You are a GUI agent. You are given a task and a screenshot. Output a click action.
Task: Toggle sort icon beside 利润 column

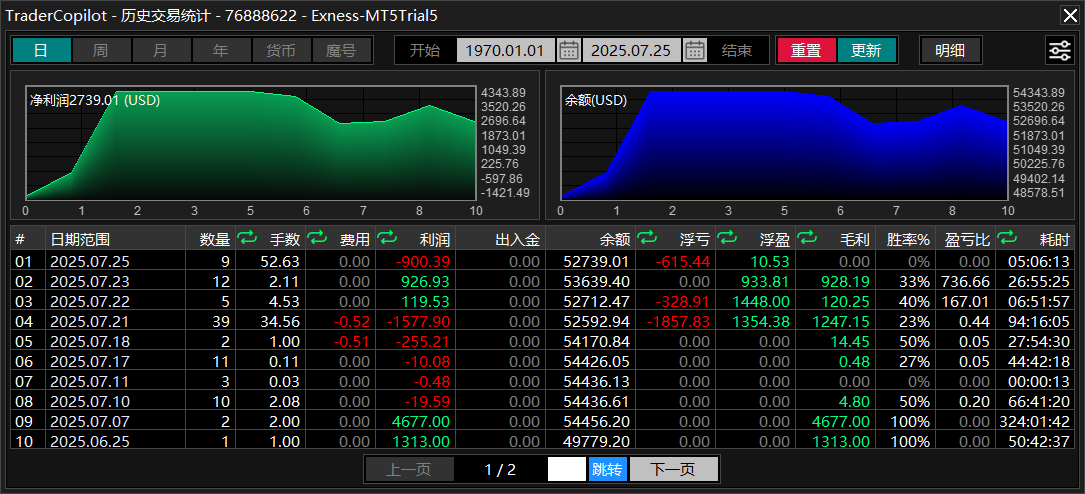click(x=387, y=239)
